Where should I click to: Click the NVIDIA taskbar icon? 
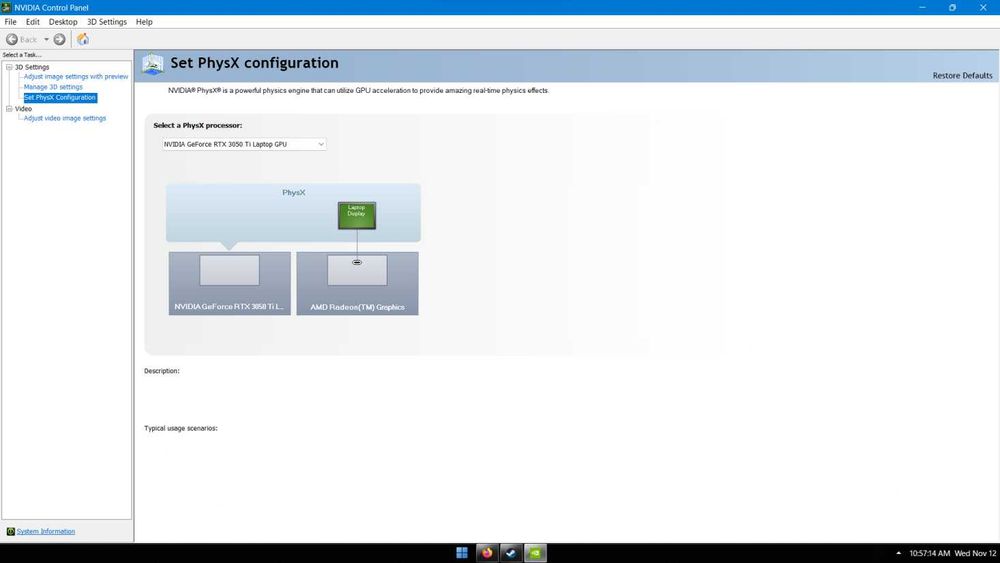pyautogui.click(x=535, y=553)
